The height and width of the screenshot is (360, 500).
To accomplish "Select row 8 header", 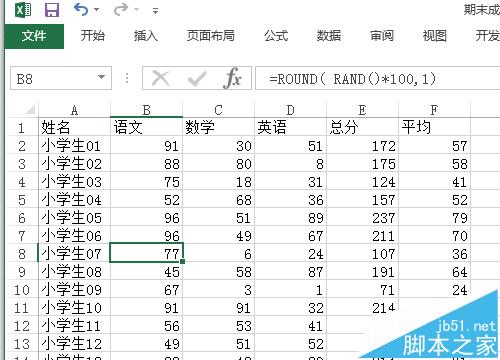I will [x=22, y=254].
